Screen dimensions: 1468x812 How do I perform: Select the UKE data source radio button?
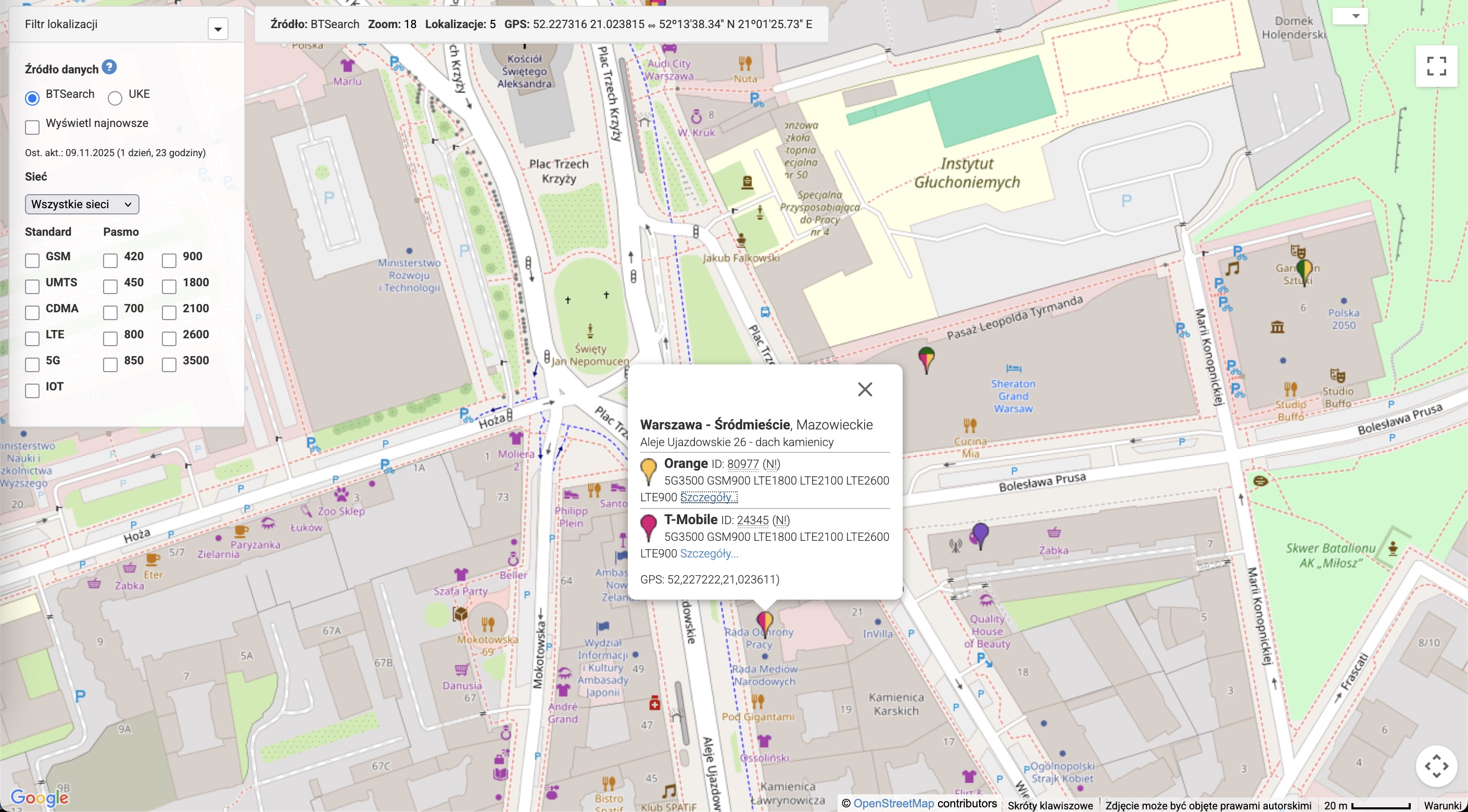[x=115, y=98]
